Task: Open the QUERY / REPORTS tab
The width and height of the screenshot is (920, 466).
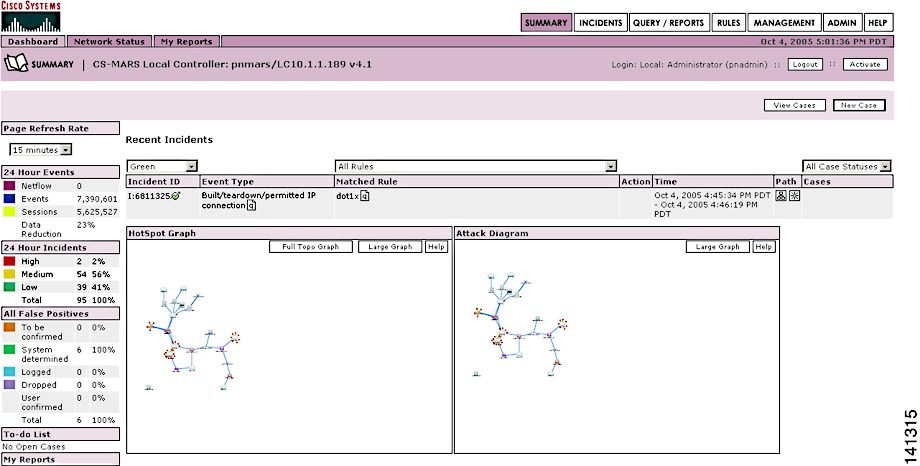Action: tap(668, 23)
